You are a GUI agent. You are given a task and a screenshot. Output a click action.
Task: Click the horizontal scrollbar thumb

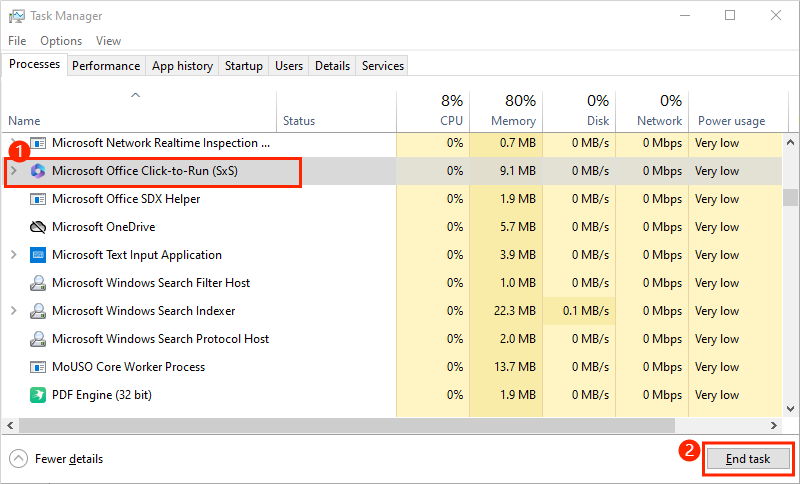point(347,425)
